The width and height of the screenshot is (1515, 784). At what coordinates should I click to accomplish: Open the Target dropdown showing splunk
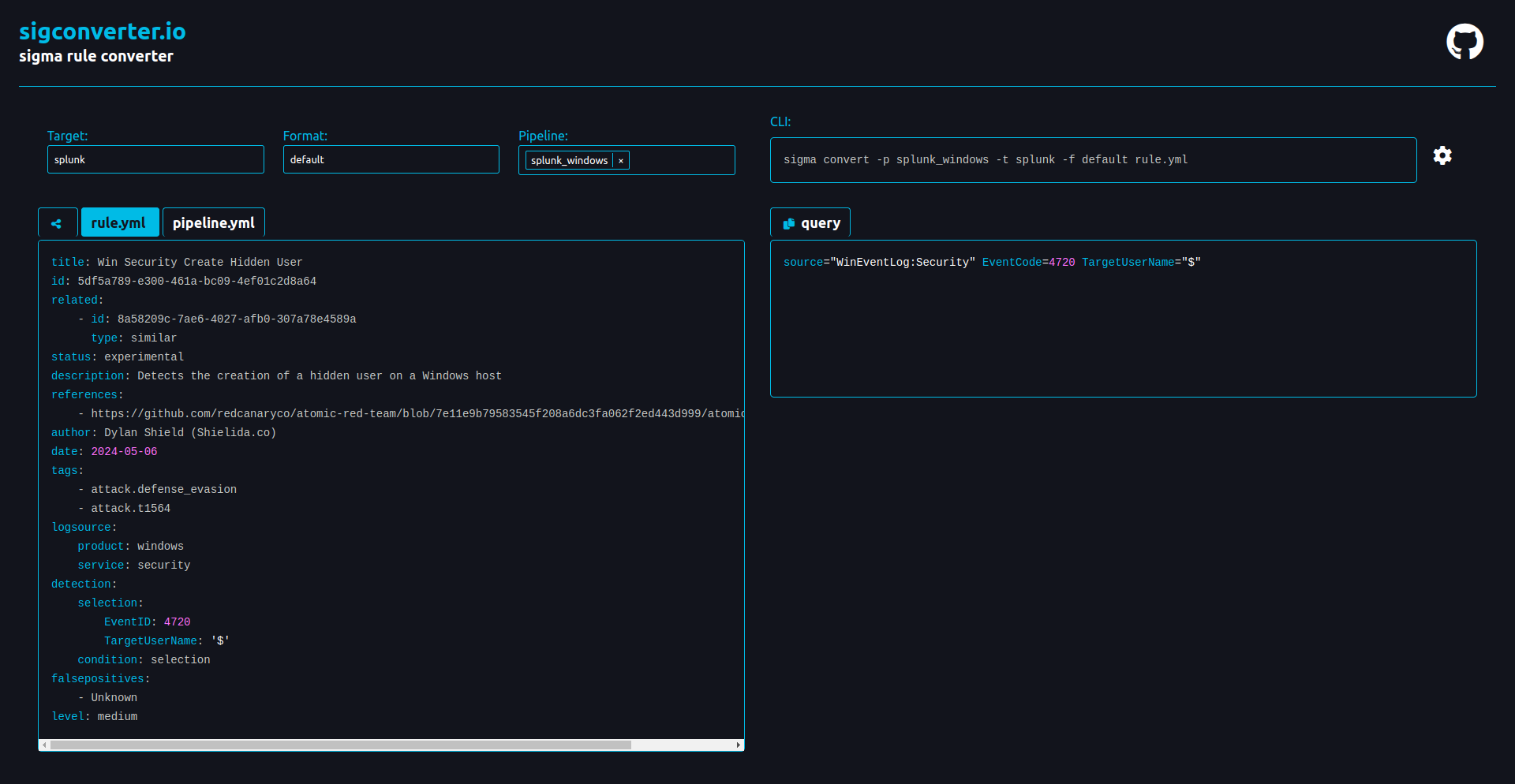(x=155, y=159)
